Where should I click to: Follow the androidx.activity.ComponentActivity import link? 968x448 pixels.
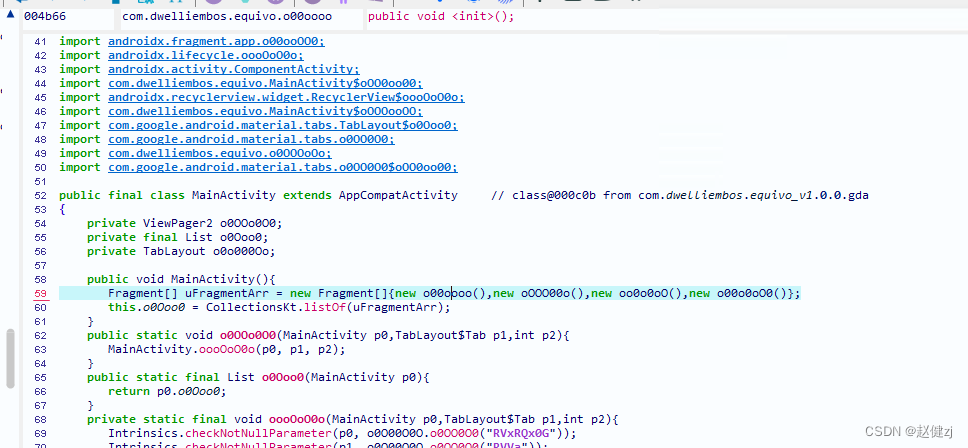(234, 69)
